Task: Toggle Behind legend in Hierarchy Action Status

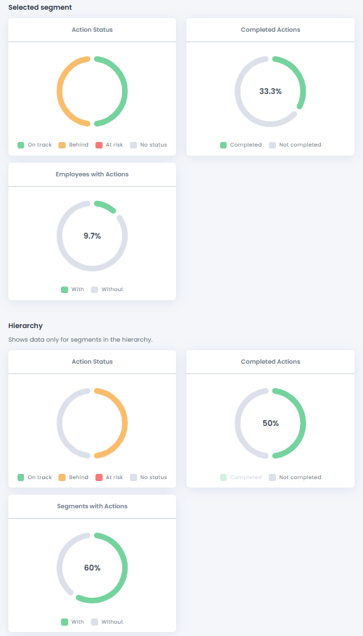Action: point(73,477)
